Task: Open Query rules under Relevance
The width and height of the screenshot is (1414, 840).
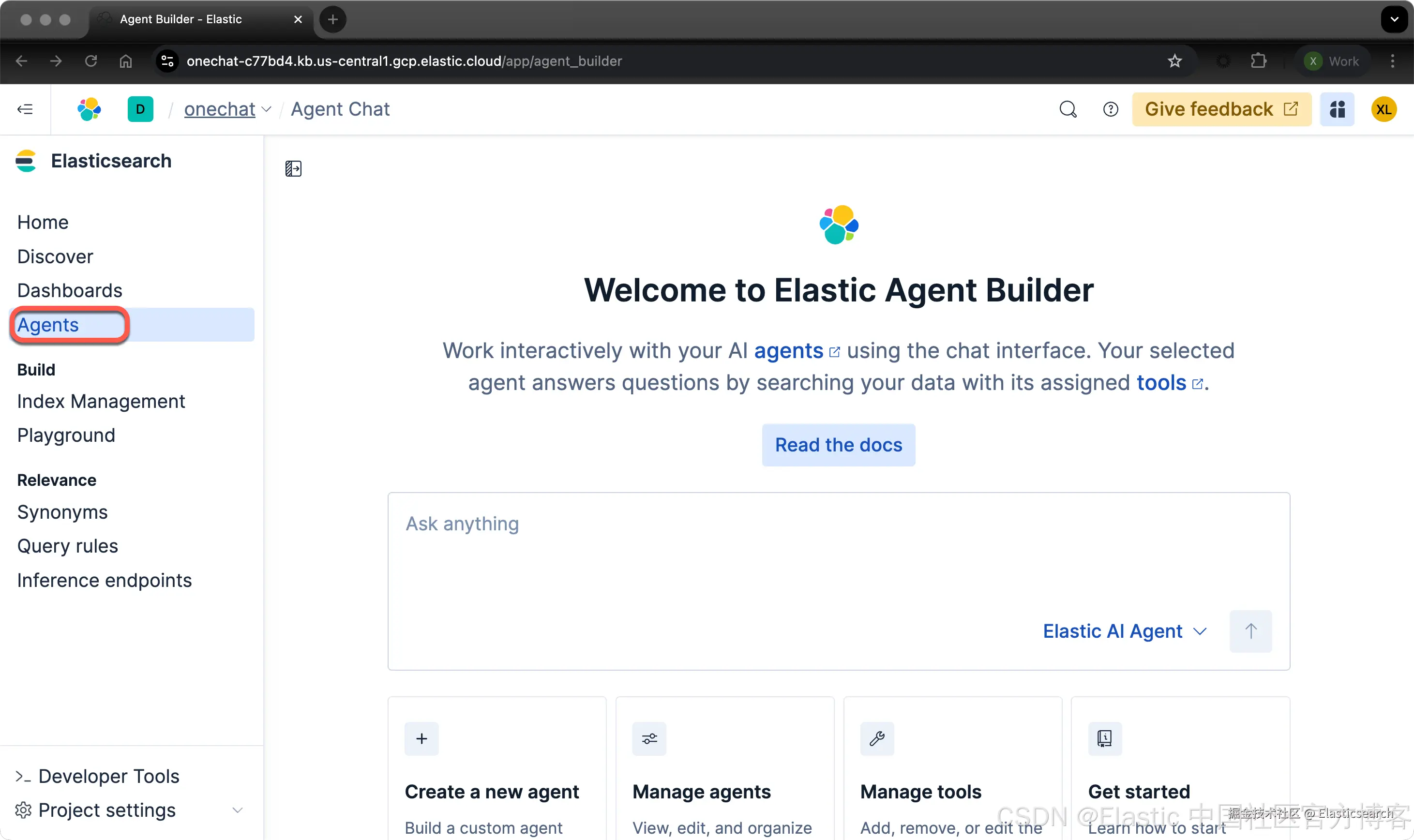Action: click(x=67, y=546)
